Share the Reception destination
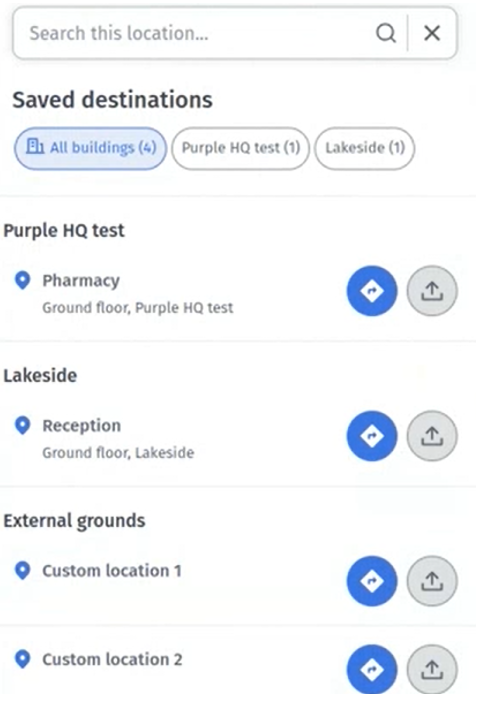The width and height of the screenshot is (478, 706). [432, 436]
